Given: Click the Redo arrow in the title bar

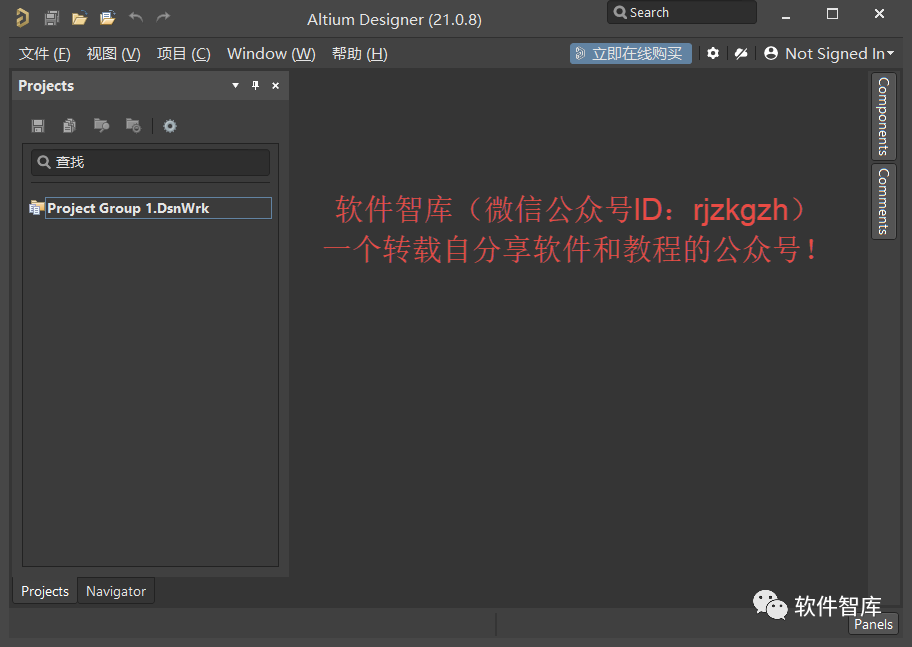Looking at the screenshot, I should pyautogui.click(x=163, y=17).
